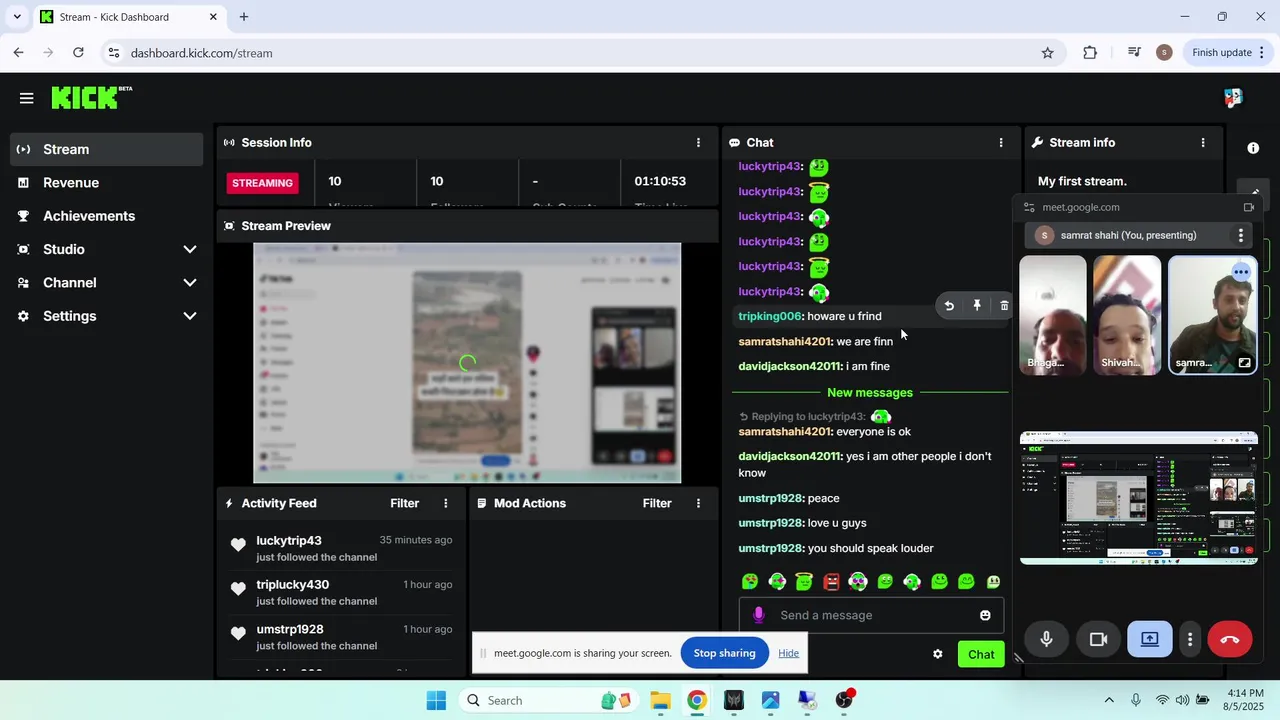Click the camera icon in Meet popup header
Image resolution: width=1280 pixels, height=720 pixels.
tap(1249, 207)
